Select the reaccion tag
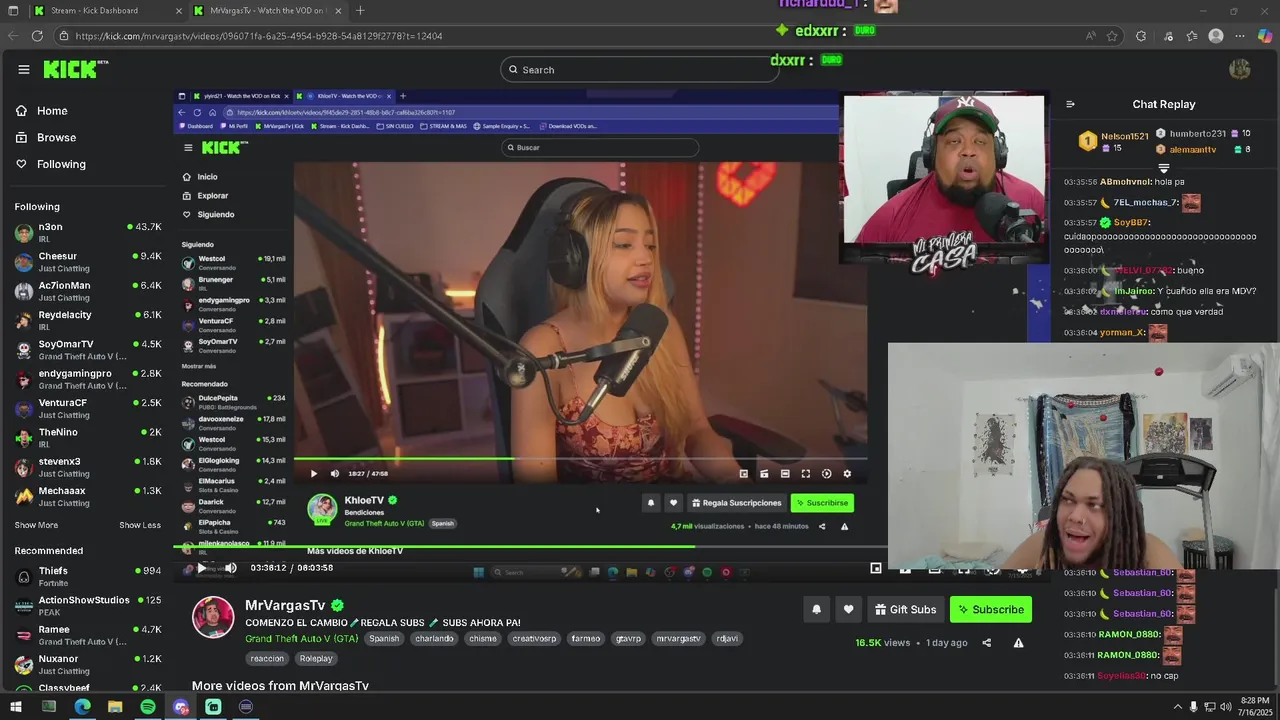The width and height of the screenshot is (1280, 720). (x=267, y=659)
